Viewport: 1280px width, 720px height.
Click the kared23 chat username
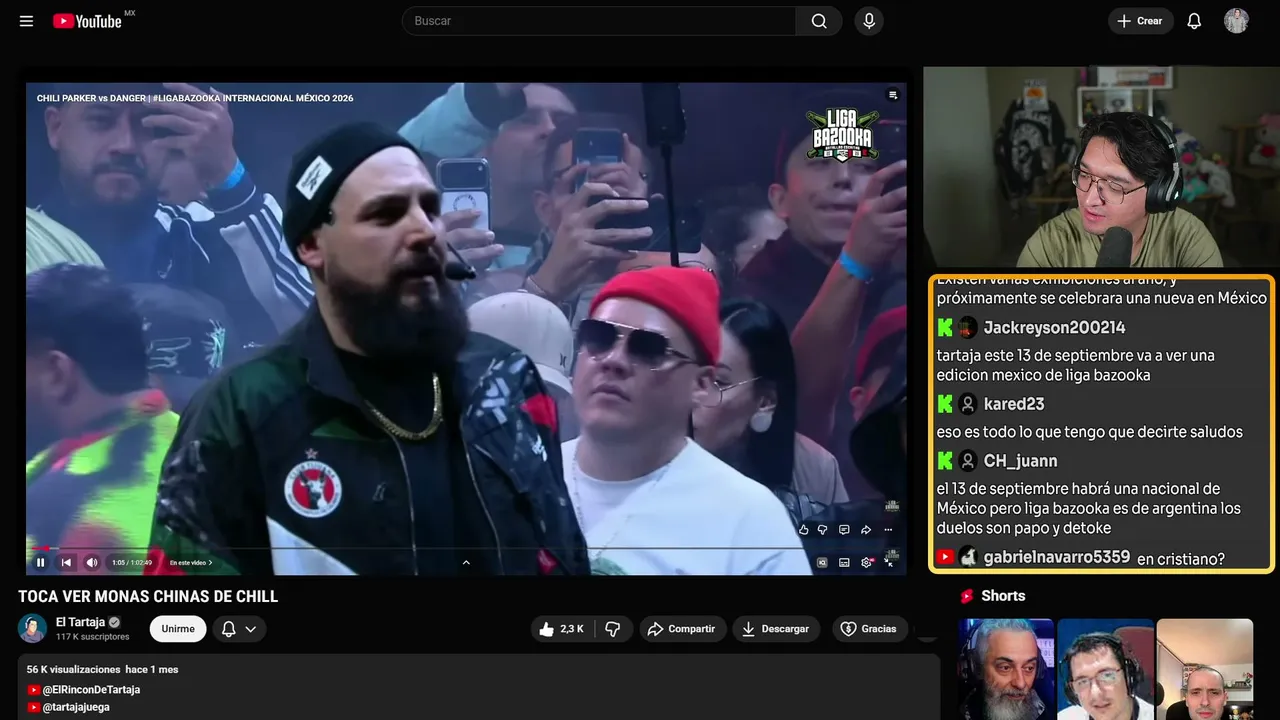tap(1013, 404)
